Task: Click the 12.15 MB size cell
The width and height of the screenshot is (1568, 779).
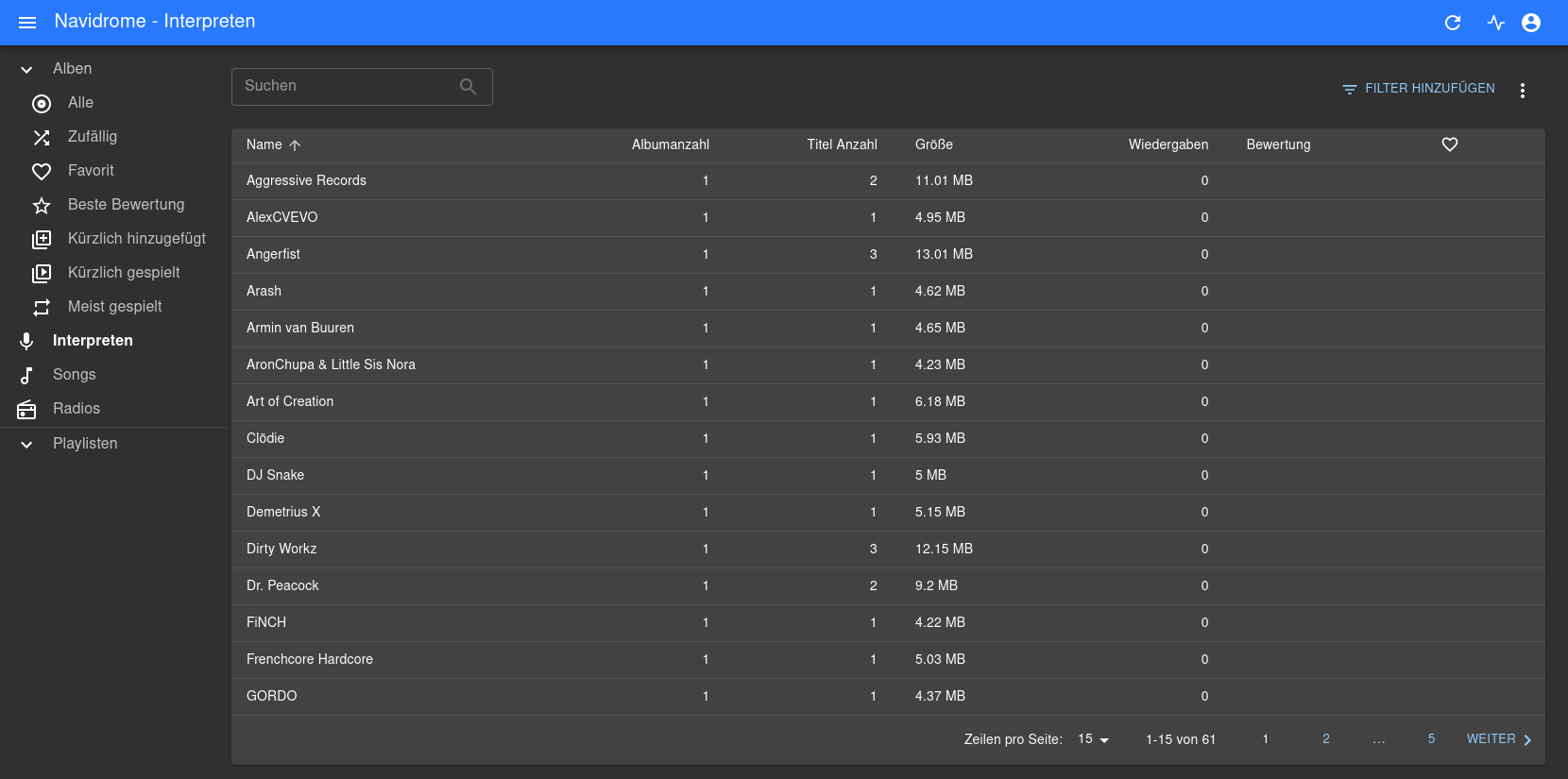Action: pyautogui.click(x=944, y=549)
